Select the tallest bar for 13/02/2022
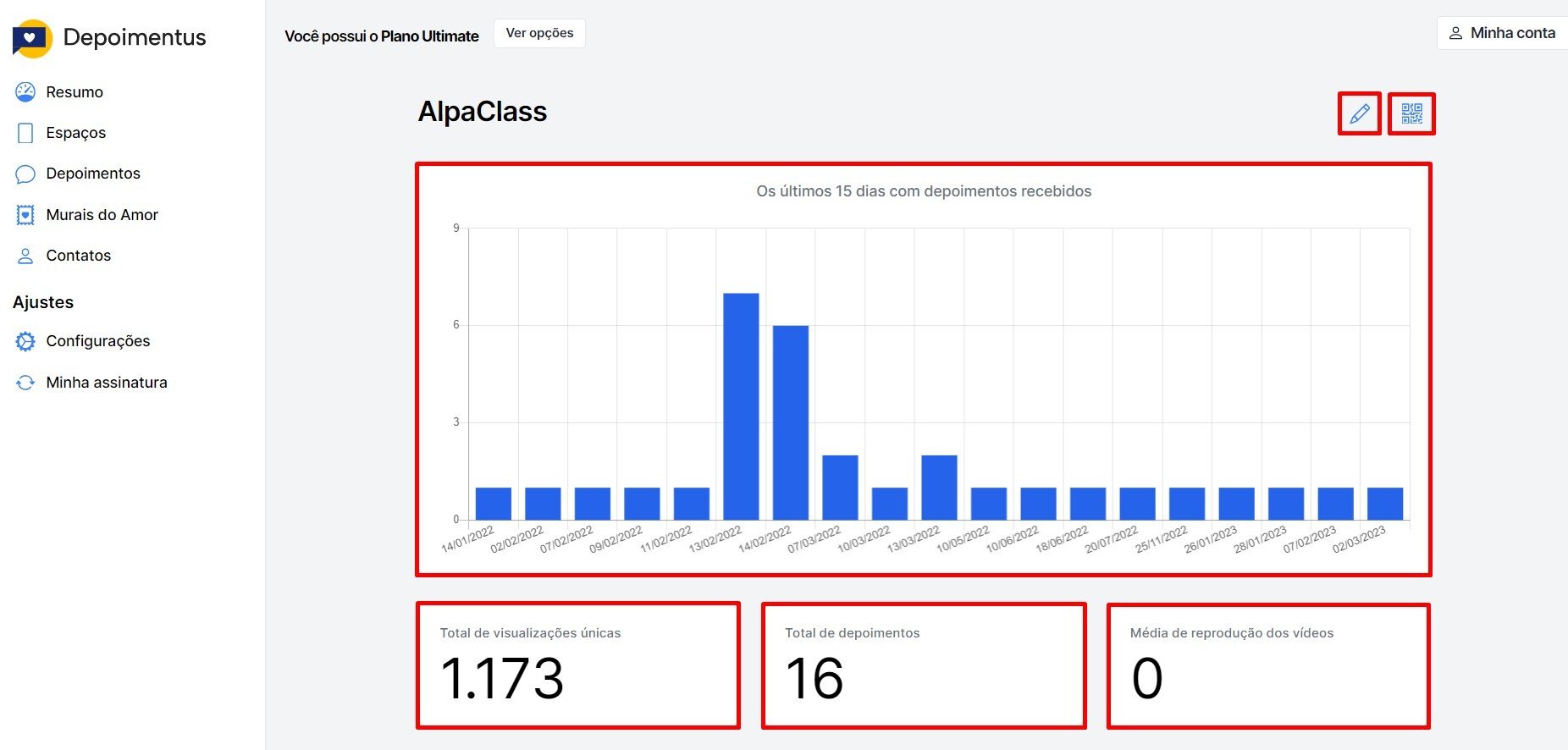Image resolution: width=1568 pixels, height=750 pixels. click(741, 406)
